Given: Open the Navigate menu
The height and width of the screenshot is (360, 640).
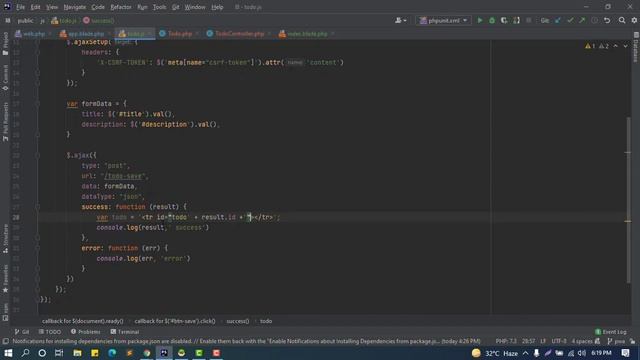Looking at the screenshot, I should [75, 7].
